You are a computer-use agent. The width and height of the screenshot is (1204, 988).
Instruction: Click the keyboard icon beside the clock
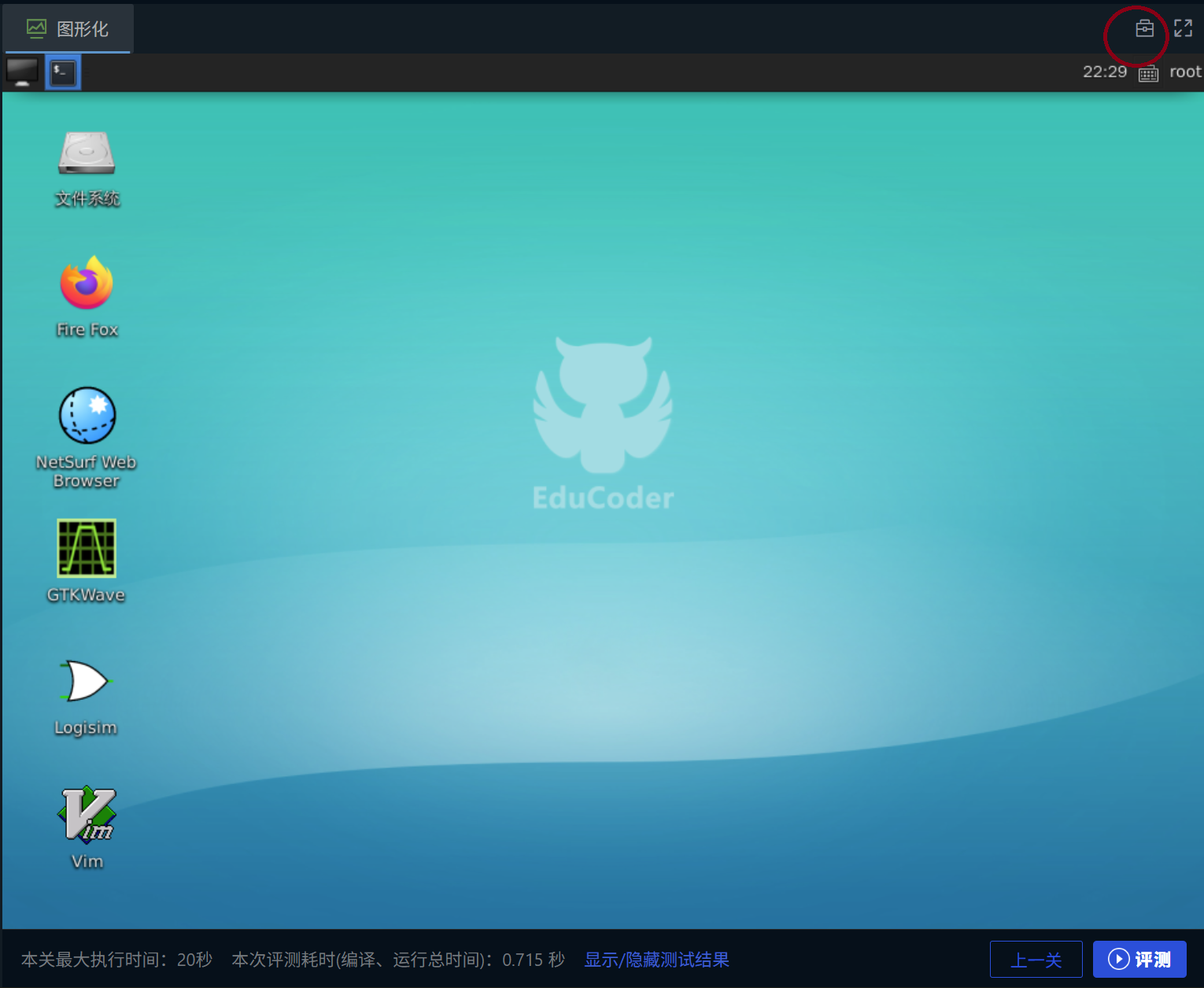tap(1148, 74)
